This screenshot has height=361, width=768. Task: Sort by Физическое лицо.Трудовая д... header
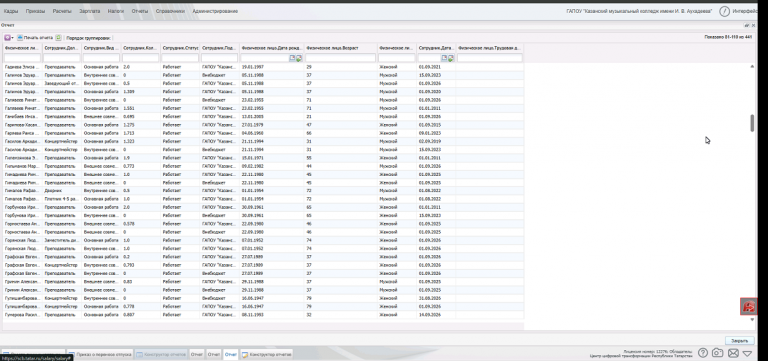pyautogui.click(x=490, y=48)
